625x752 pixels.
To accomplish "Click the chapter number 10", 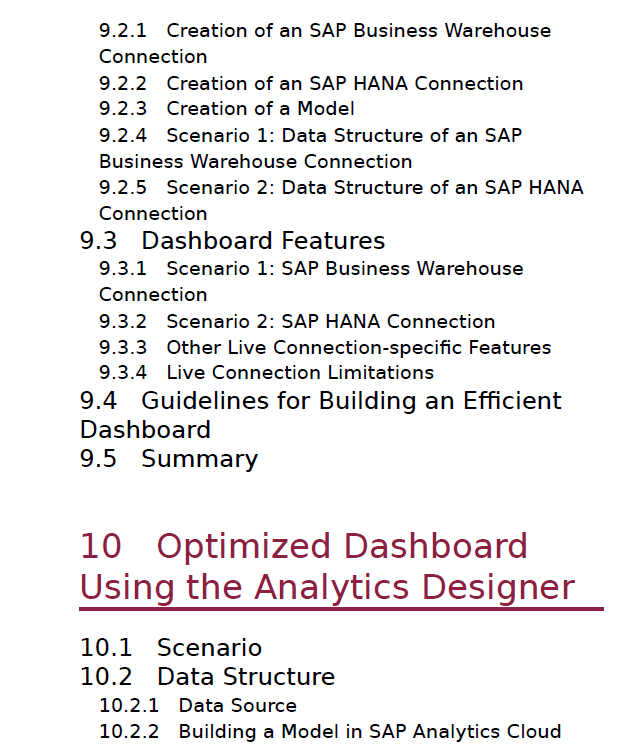I will pos(101,546).
